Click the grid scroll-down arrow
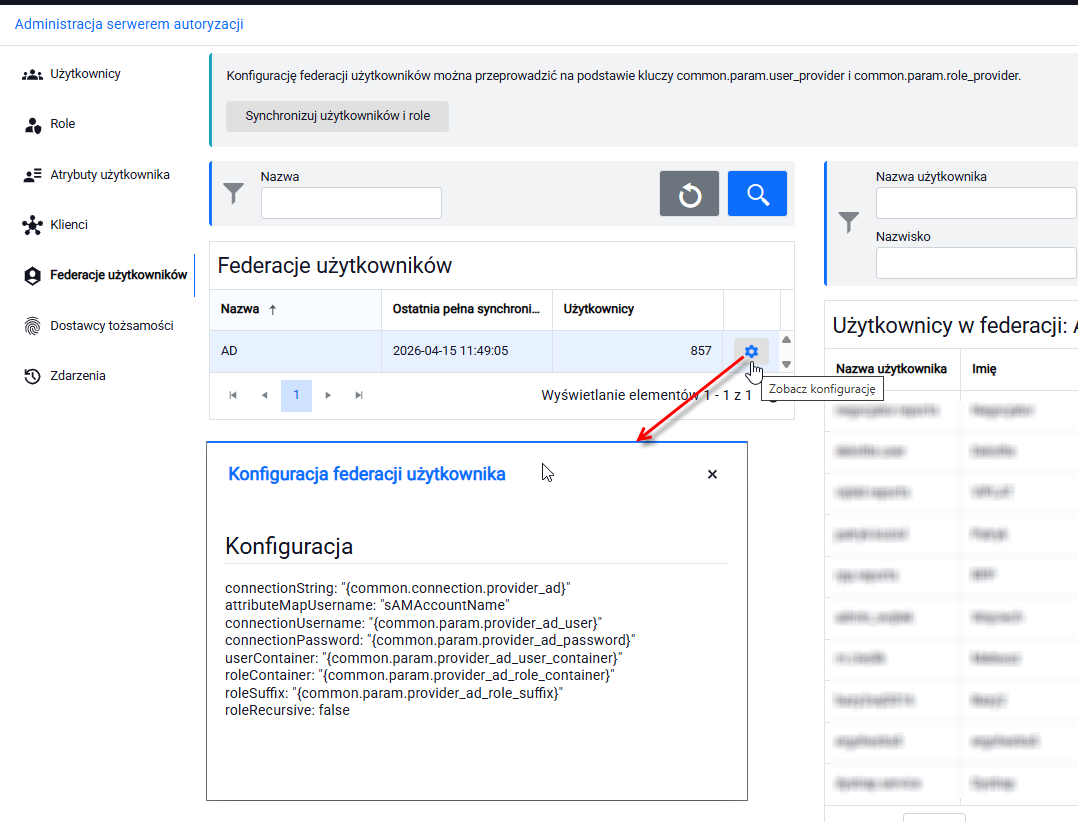Viewport: 1078px width, 822px height. [x=786, y=364]
